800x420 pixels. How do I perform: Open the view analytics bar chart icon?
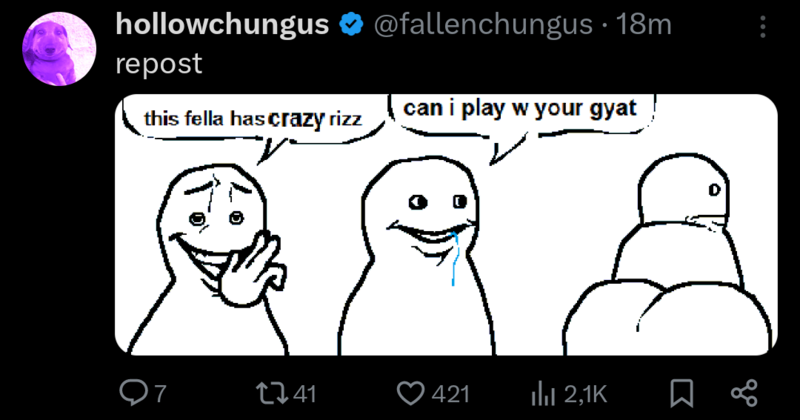pyautogui.click(x=543, y=393)
